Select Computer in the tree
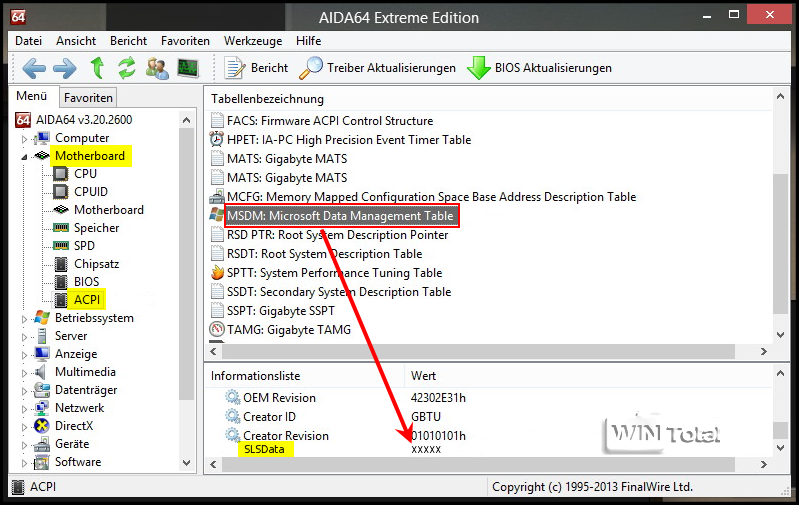 tap(82, 138)
